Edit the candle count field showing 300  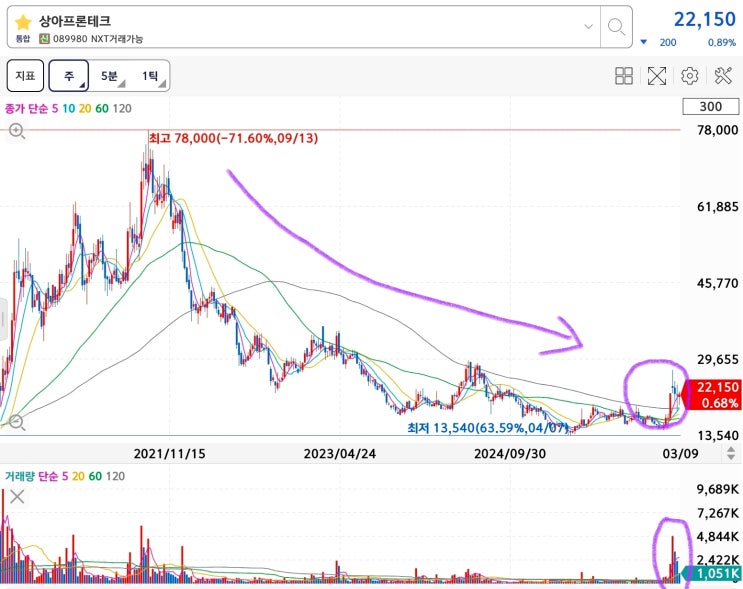tap(710, 107)
